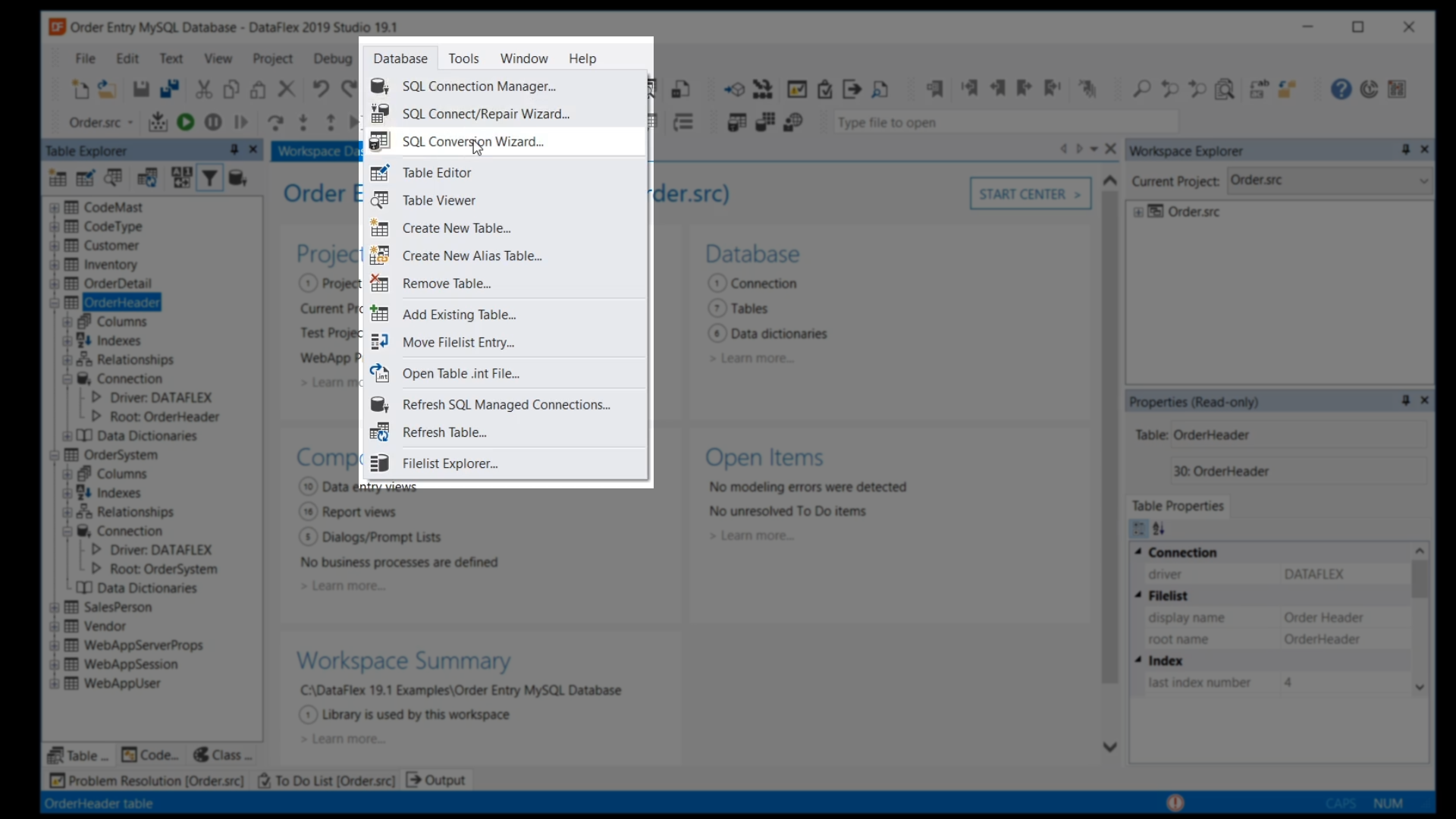Click the filter funnel icon in Table Explorer
The width and height of the screenshot is (1456, 819).
click(209, 179)
